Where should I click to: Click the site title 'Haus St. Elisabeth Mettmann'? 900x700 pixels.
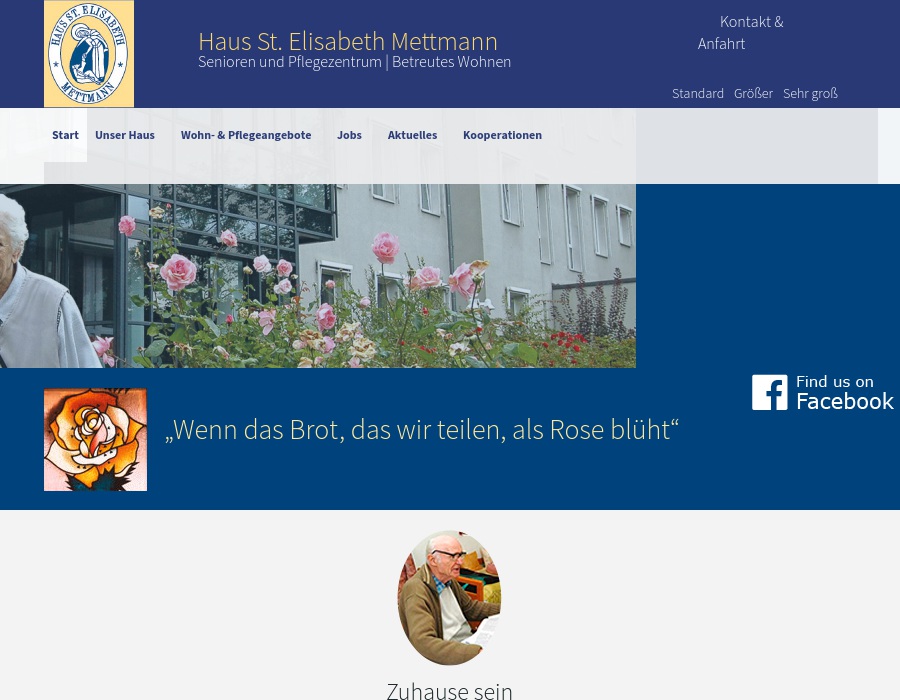(x=348, y=41)
